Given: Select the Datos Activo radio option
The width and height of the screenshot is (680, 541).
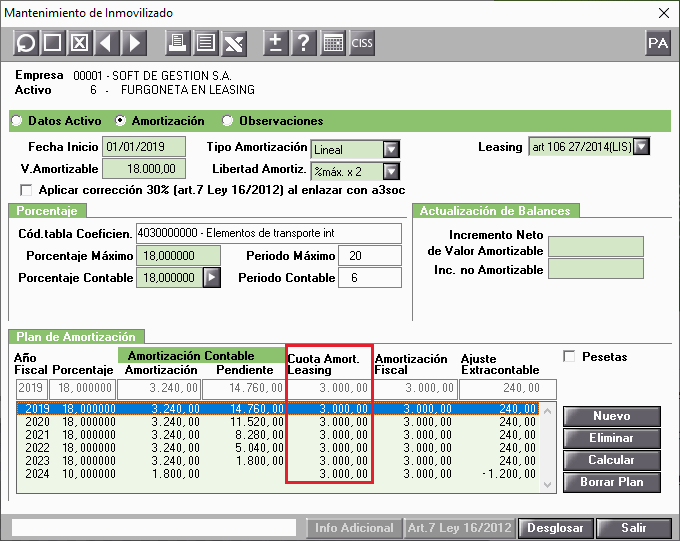Looking at the screenshot, I should pyautogui.click(x=16, y=121).
